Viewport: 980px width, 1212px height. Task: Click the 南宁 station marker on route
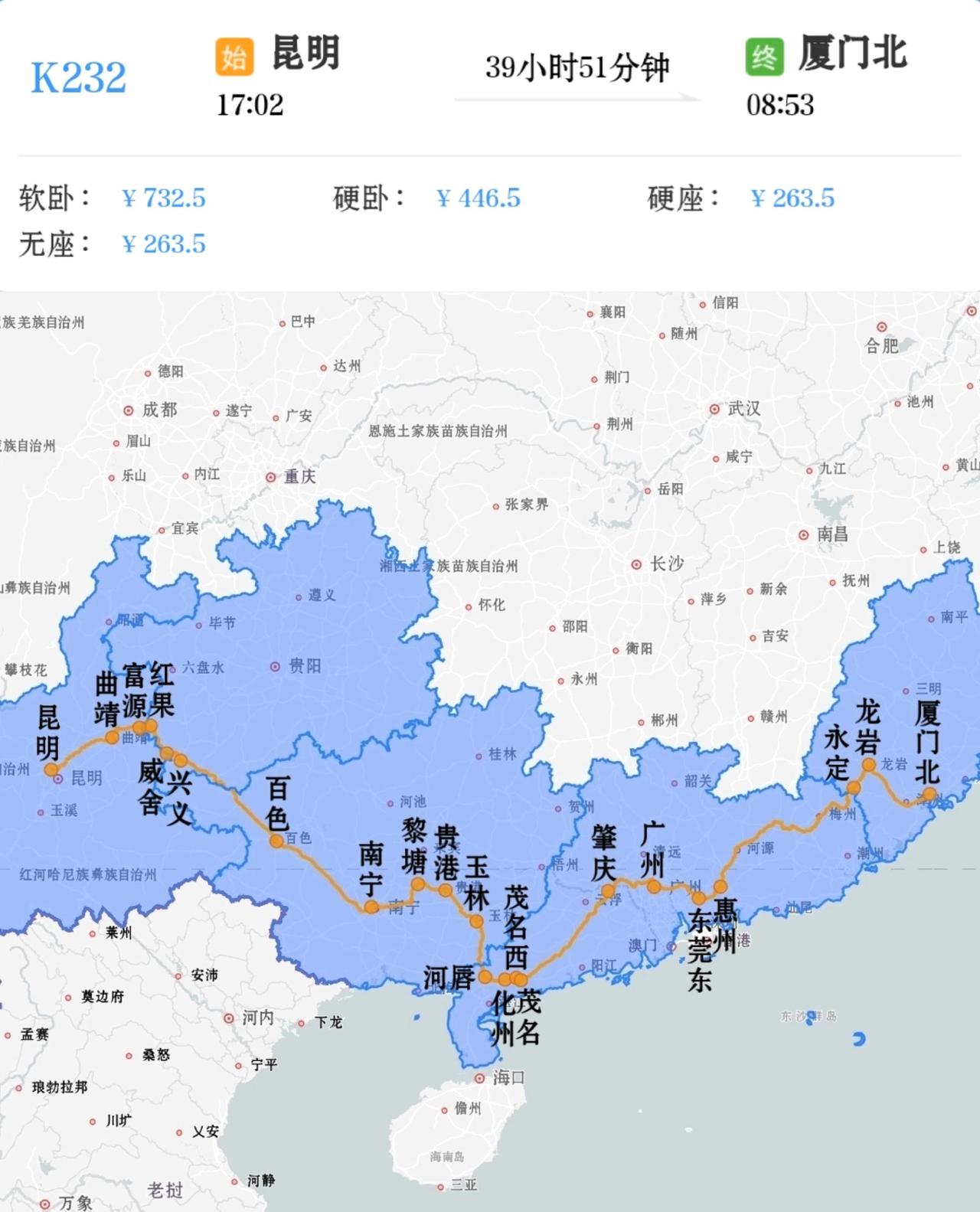click(371, 907)
